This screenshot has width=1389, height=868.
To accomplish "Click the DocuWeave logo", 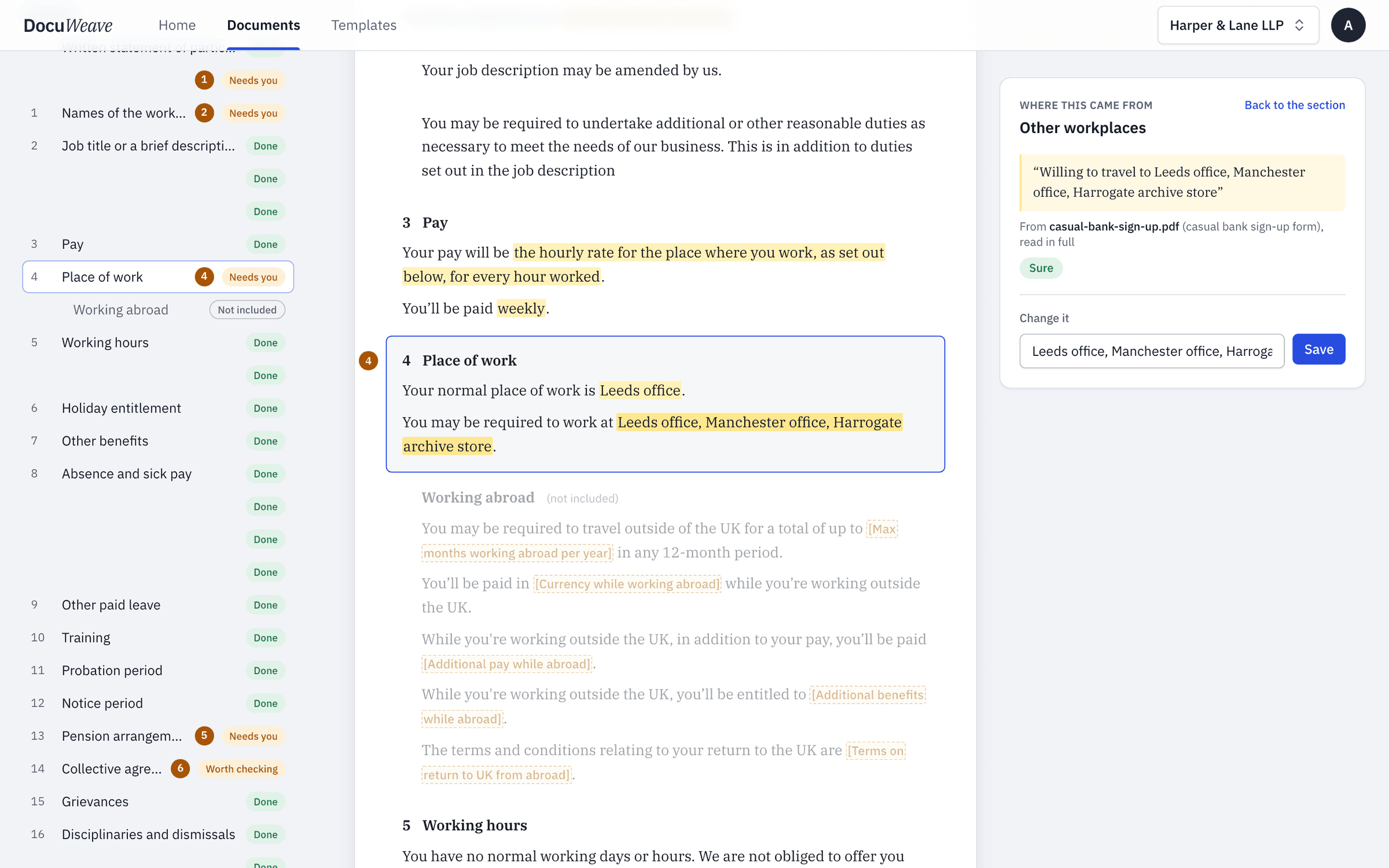I will coord(68,25).
